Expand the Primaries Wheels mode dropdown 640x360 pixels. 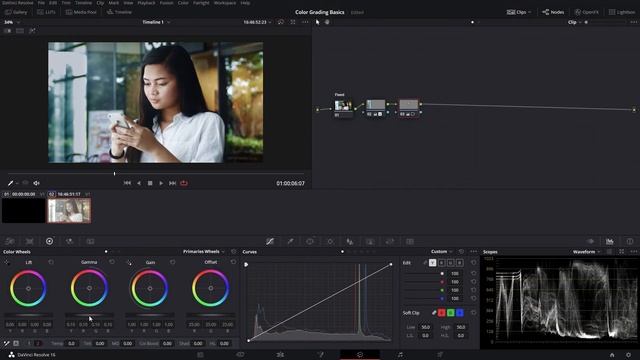tap(204, 251)
